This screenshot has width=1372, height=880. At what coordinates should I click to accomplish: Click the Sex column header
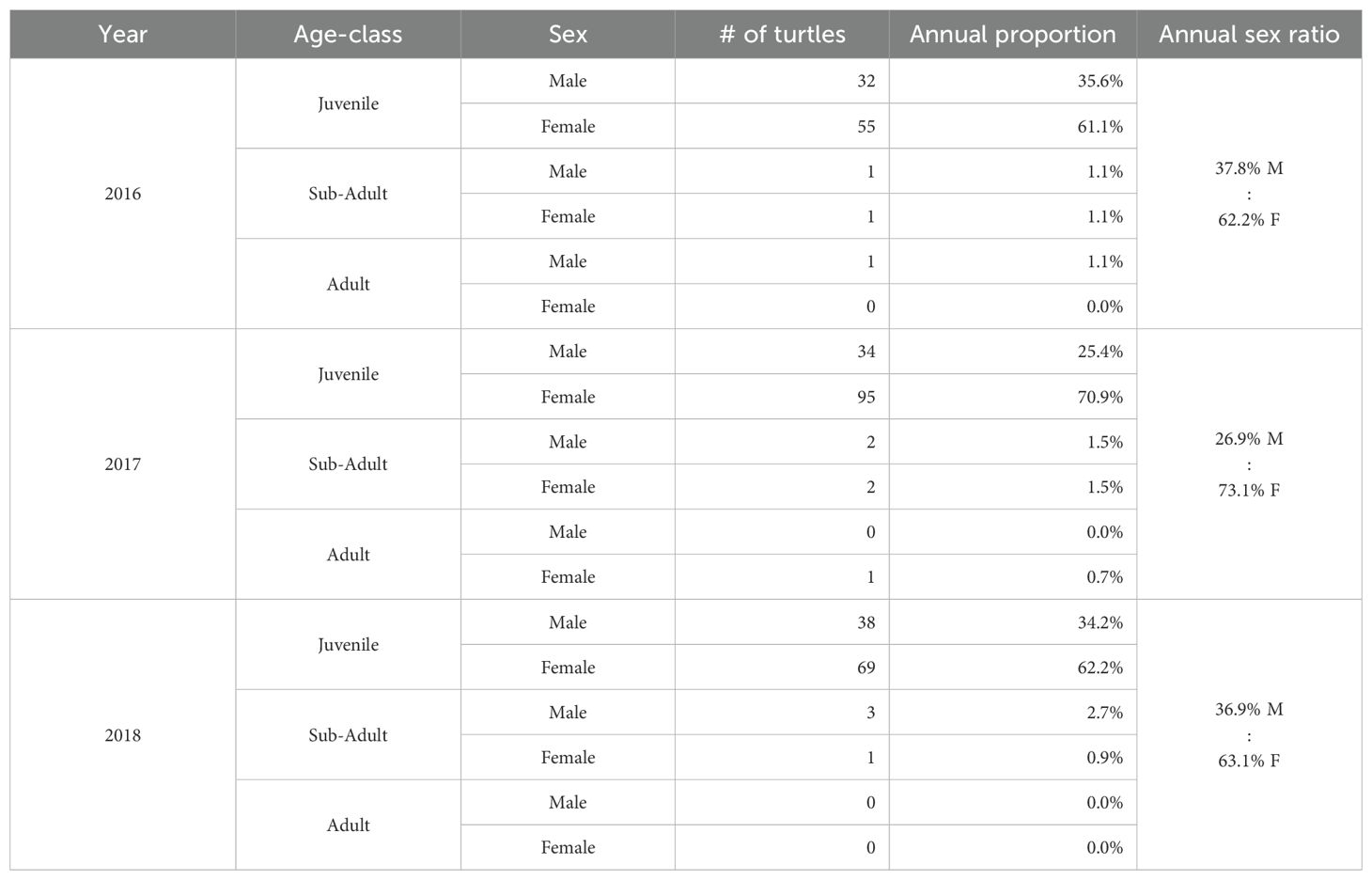568,35
